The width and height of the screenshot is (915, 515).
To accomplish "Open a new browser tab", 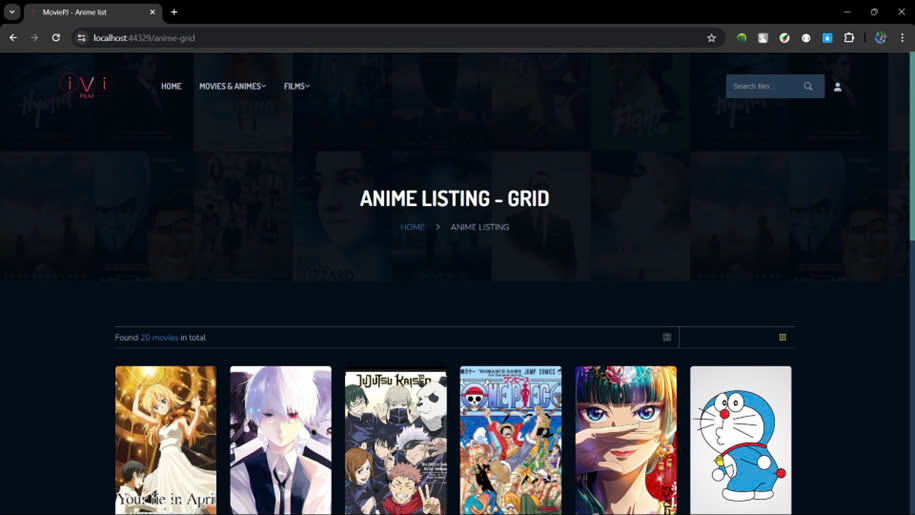I will pos(174,12).
